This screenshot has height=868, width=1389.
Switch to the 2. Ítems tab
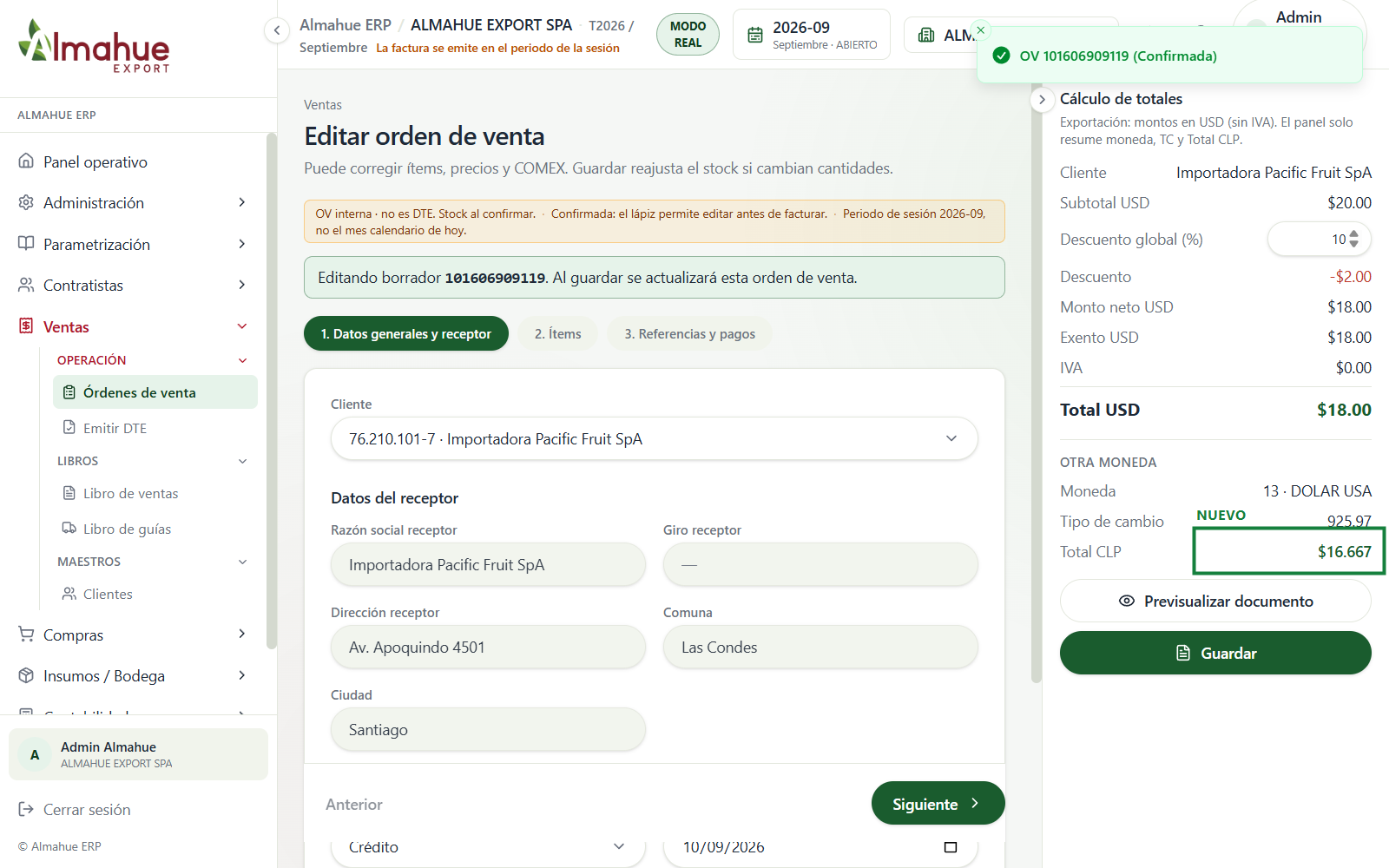click(x=558, y=333)
